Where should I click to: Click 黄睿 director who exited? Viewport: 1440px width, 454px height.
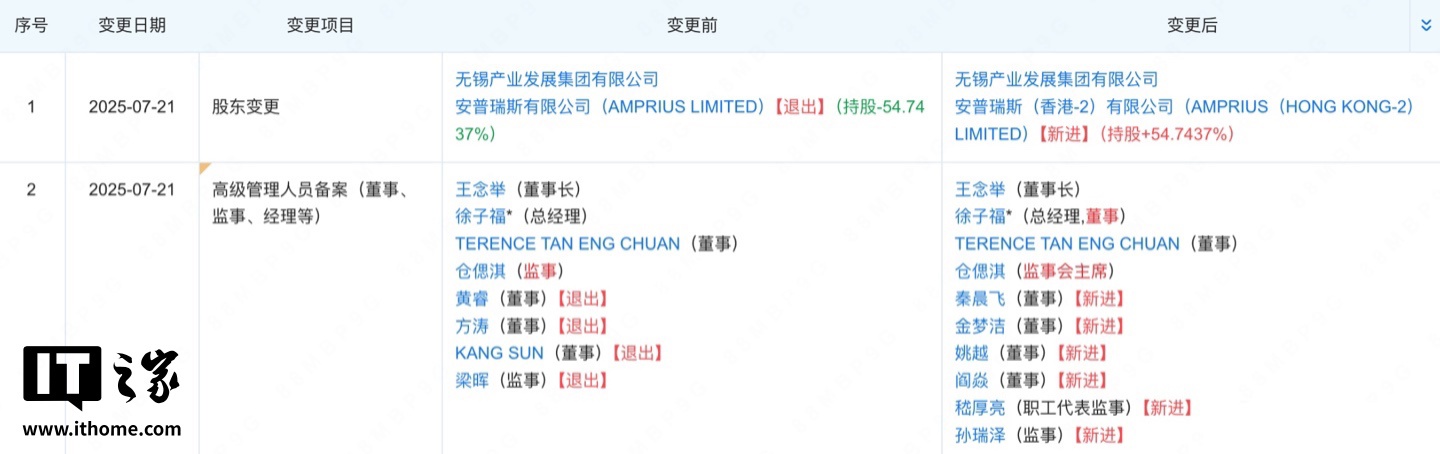coord(473,298)
